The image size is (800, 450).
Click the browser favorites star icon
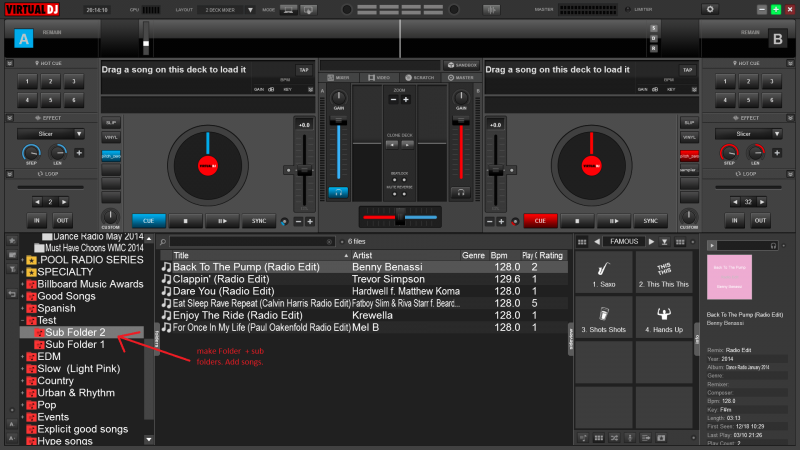point(12,240)
